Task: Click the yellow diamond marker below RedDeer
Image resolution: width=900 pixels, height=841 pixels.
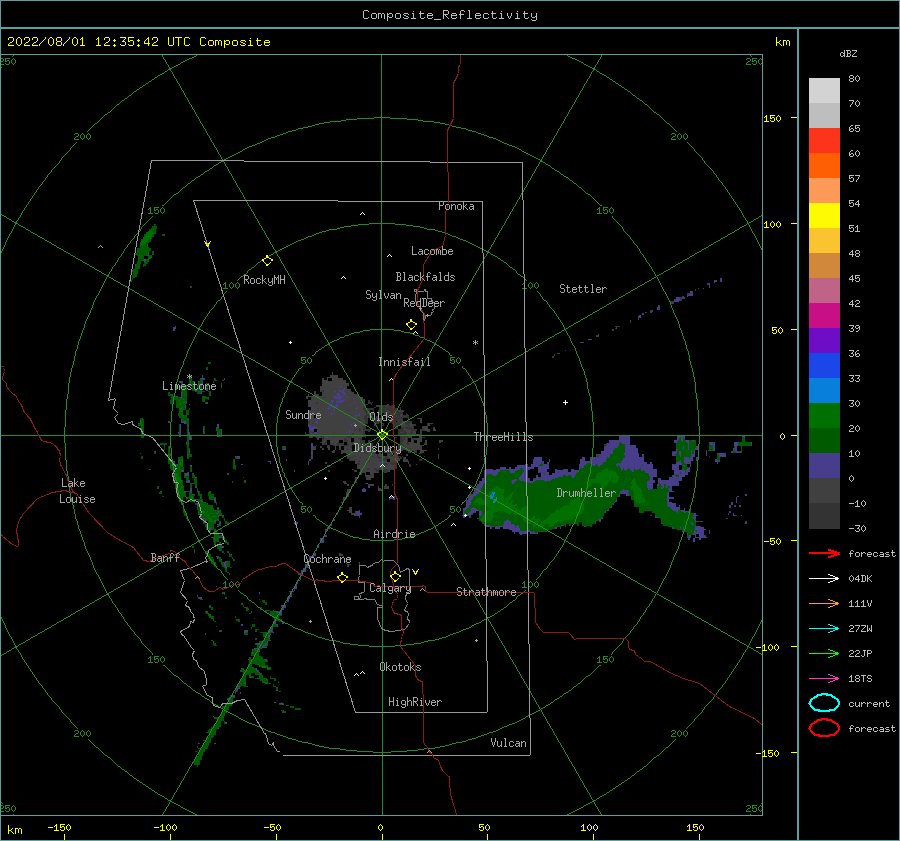Action: (411, 325)
